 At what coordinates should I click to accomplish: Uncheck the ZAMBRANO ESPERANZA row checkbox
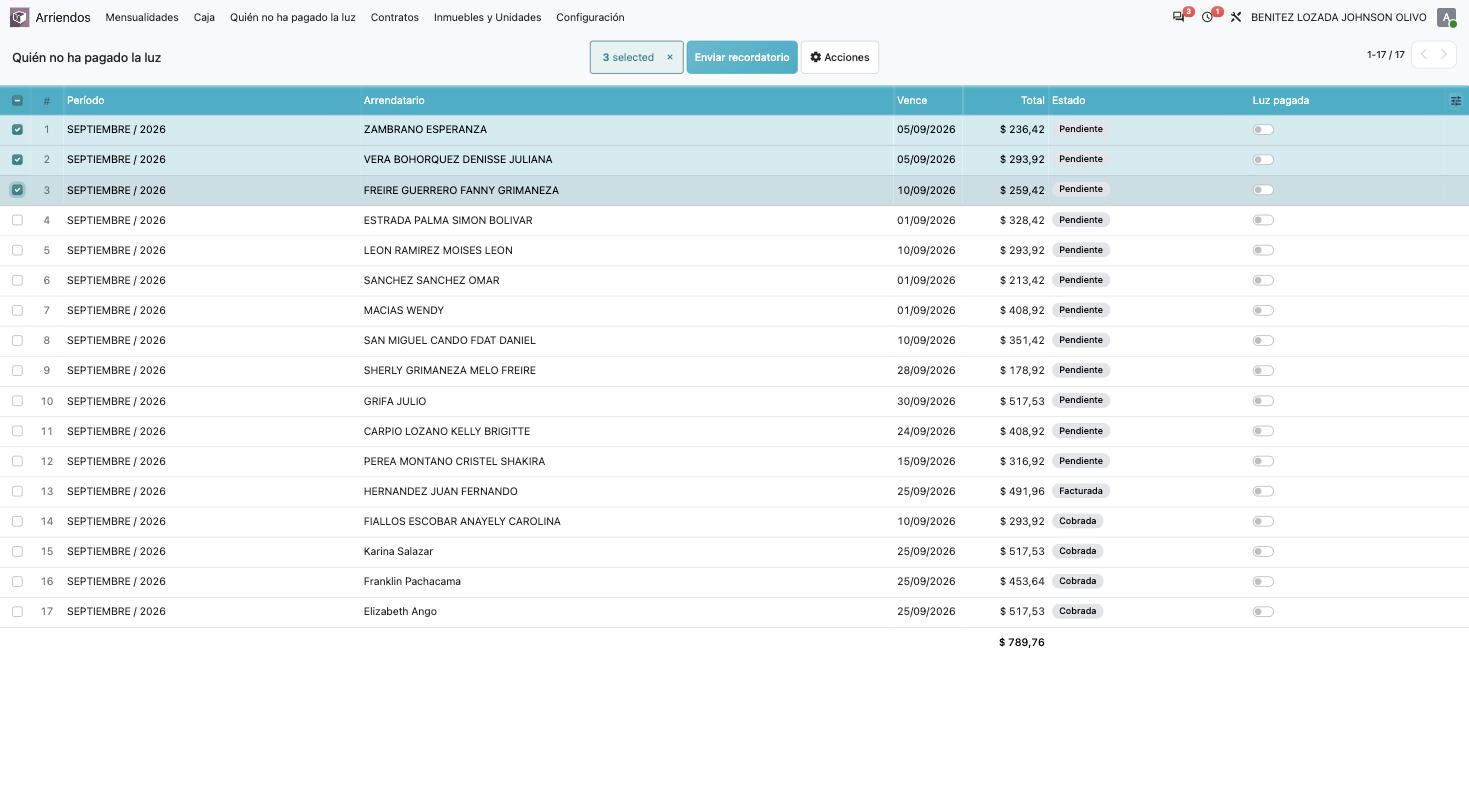[17, 129]
